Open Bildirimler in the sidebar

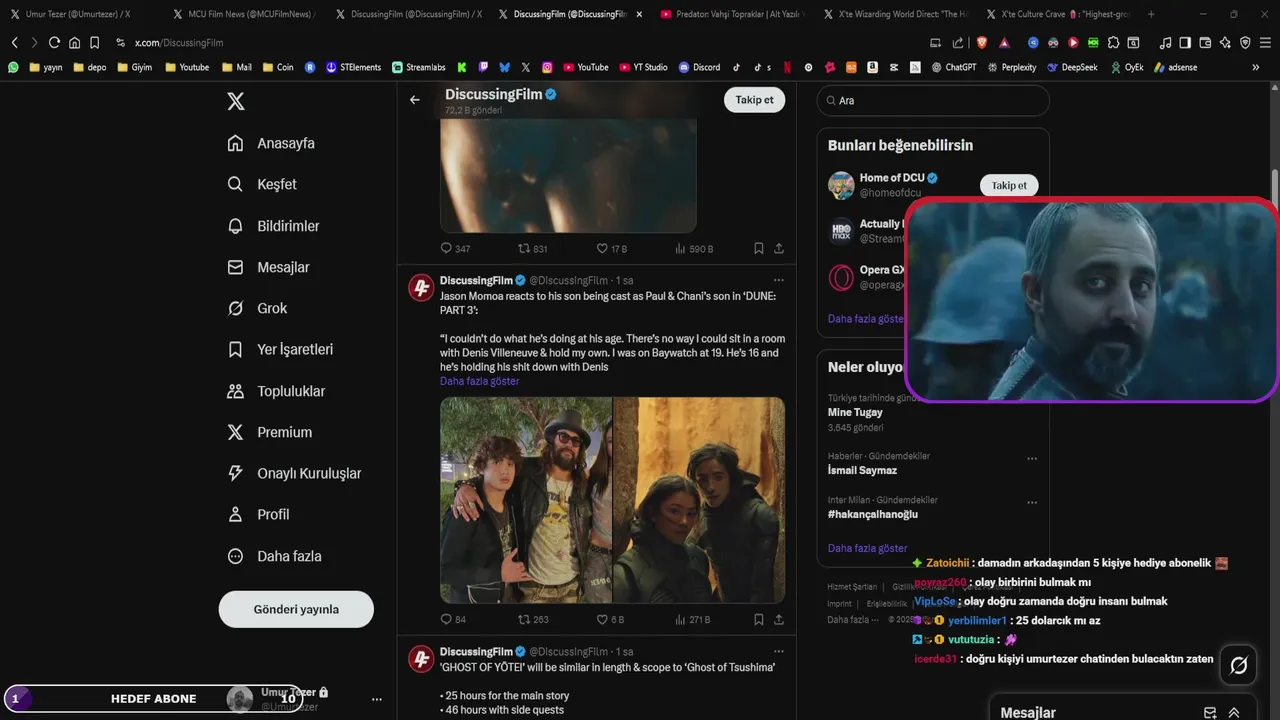point(273,226)
